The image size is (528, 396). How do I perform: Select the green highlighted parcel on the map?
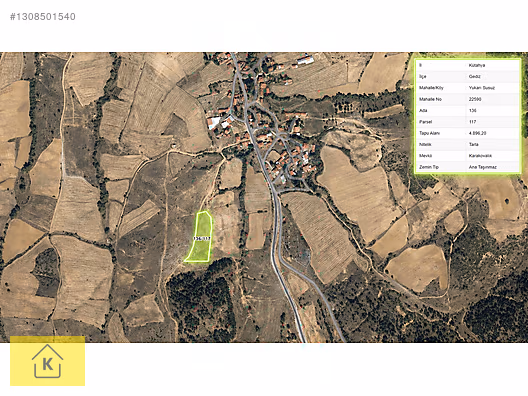click(x=200, y=237)
